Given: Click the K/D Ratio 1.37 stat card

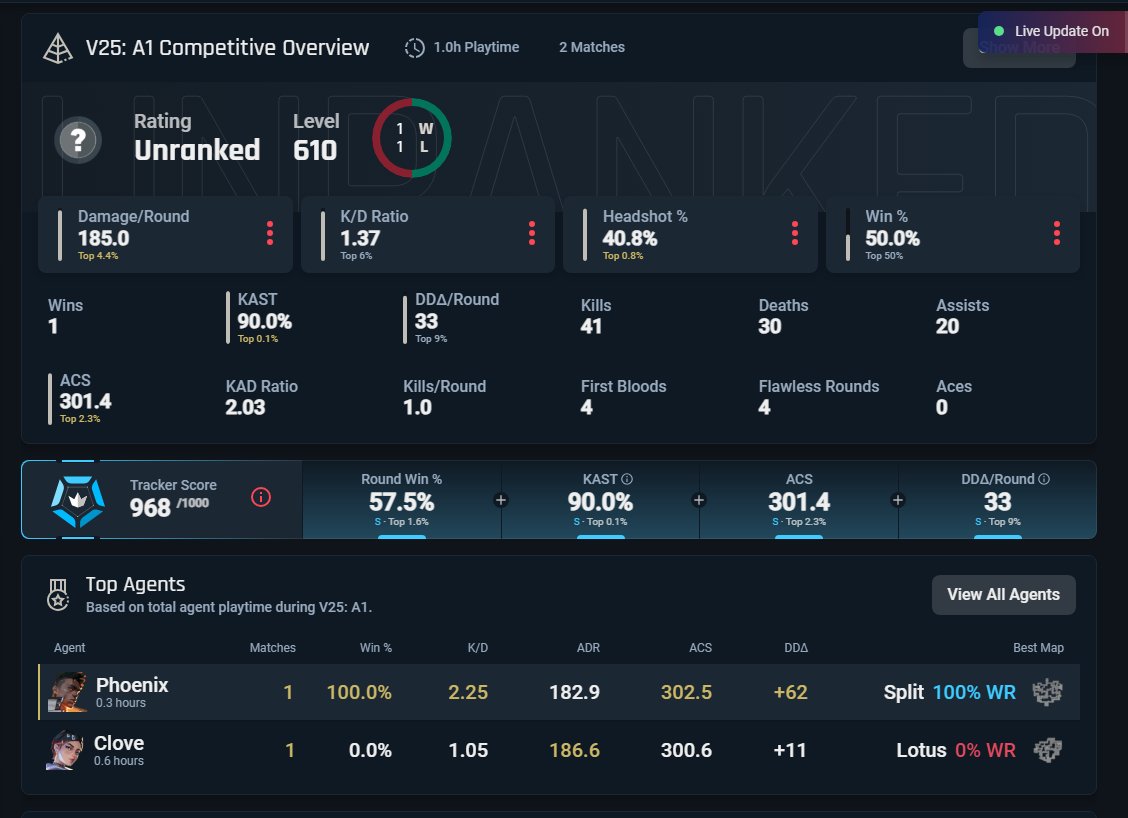Looking at the screenshot, I should tap(428, 235).
